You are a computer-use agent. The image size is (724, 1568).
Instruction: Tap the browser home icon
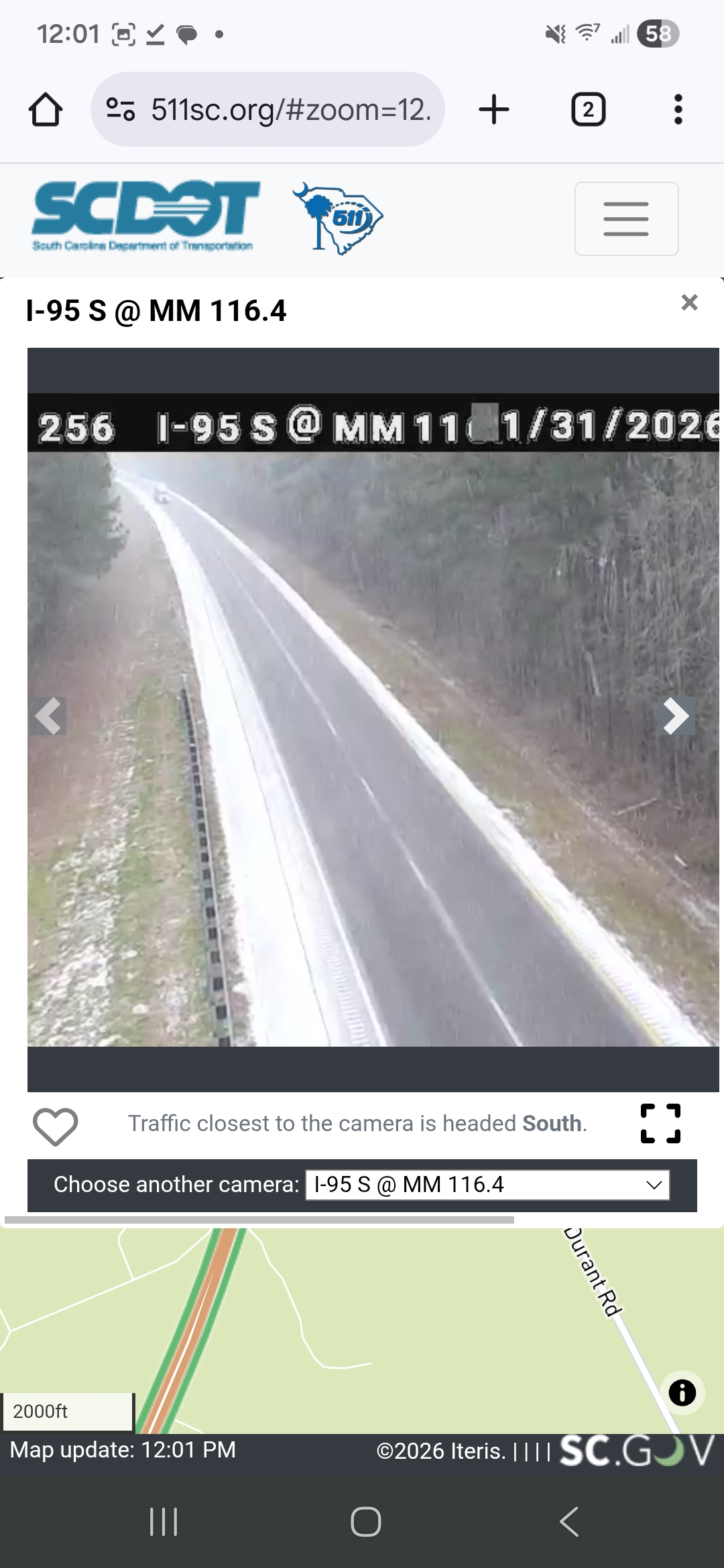pyautogui.click(x=46, y=109)
